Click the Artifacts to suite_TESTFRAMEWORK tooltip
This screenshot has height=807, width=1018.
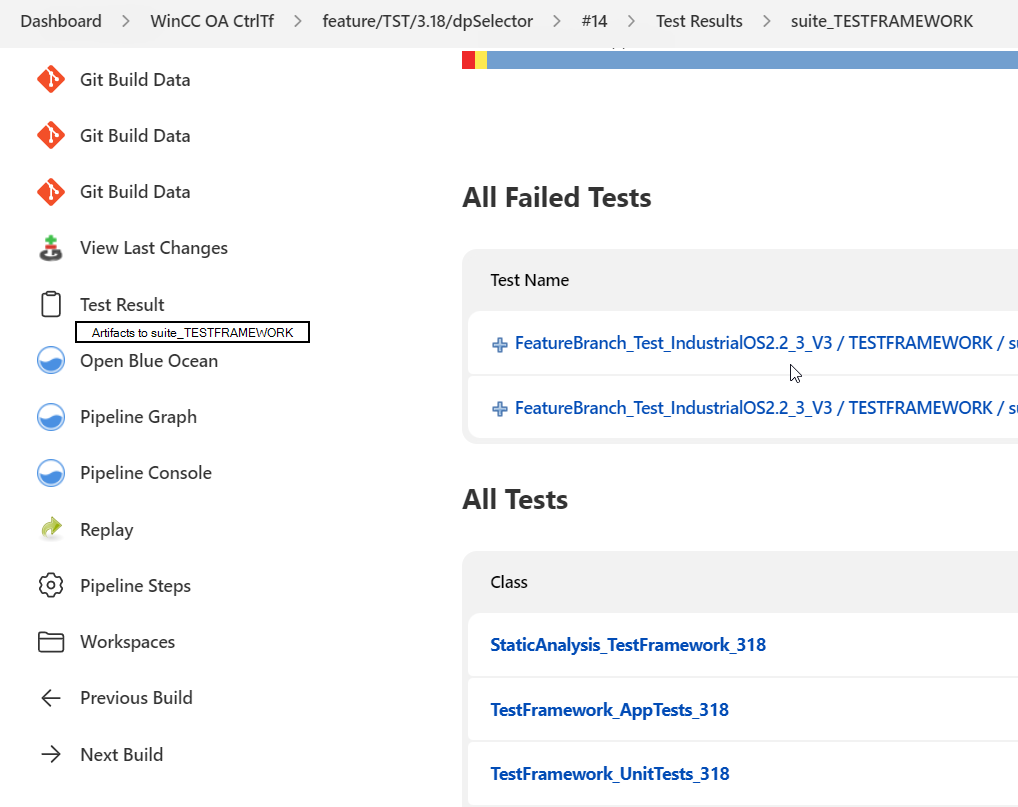coord(192,332)
